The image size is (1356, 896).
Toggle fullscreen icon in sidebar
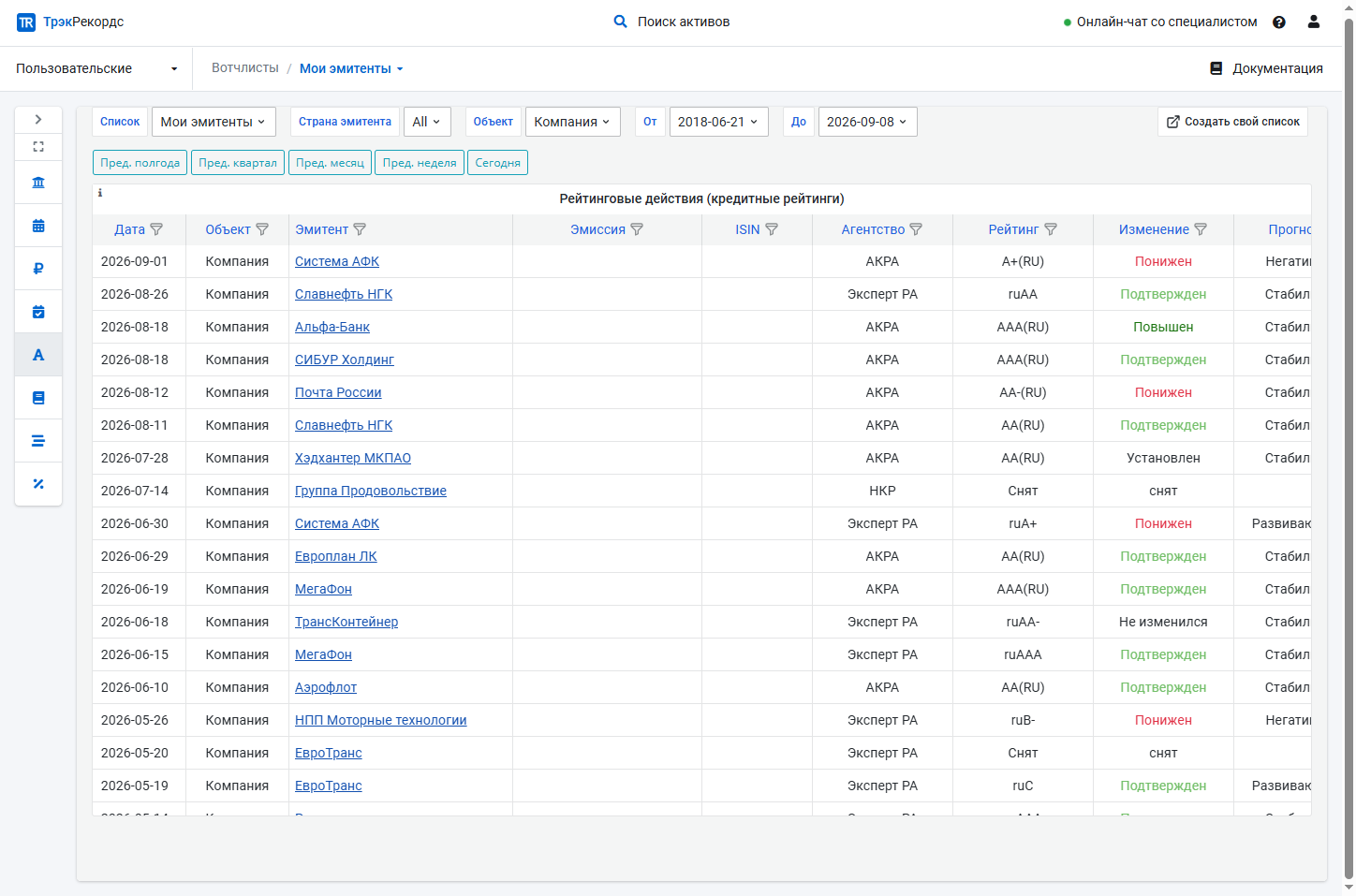coord(38,147)
